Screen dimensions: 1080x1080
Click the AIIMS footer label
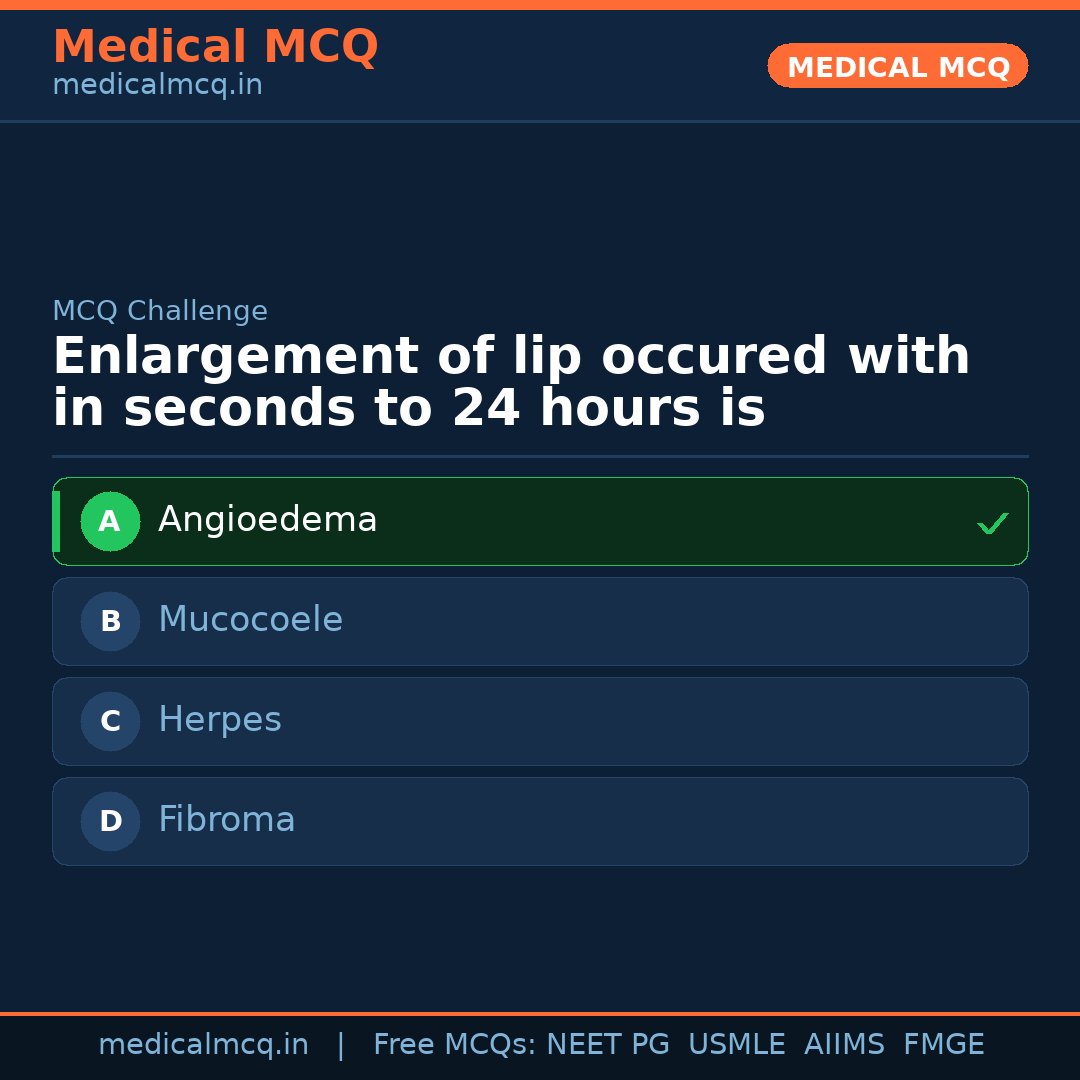[844, 1045]
